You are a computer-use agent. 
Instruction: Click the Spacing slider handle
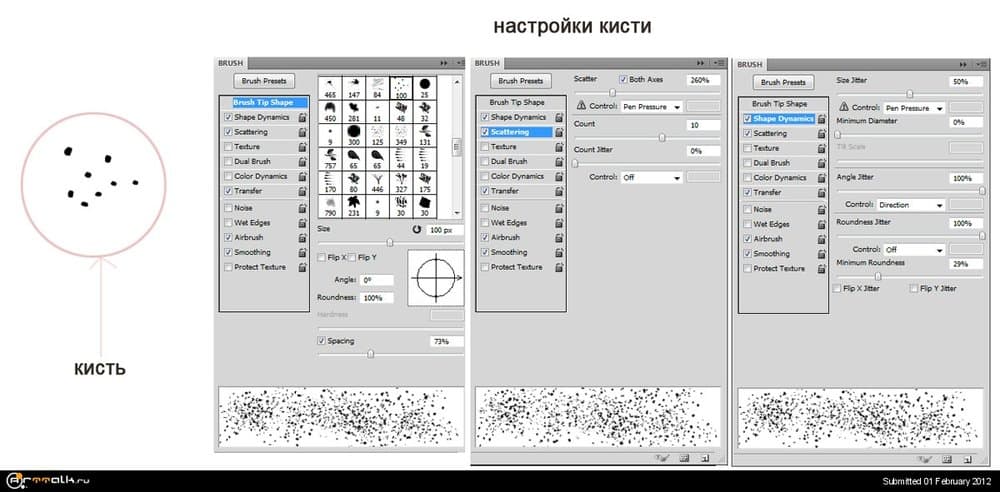pos(371,354)
